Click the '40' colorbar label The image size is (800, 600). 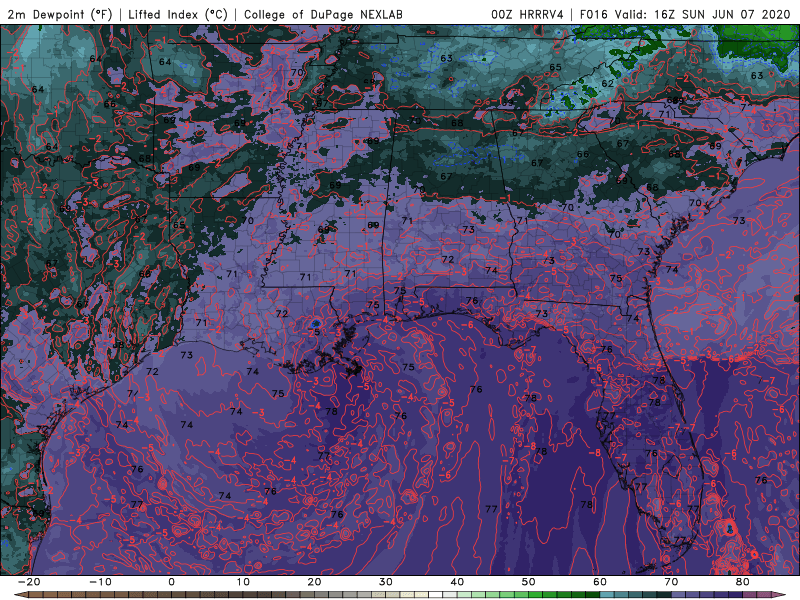(457, 582)
